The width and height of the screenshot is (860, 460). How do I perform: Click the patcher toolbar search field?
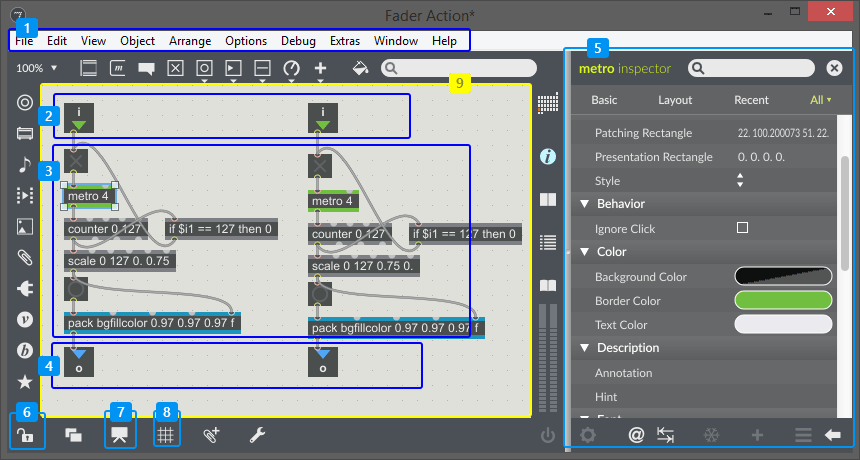(x=459, y=68)
